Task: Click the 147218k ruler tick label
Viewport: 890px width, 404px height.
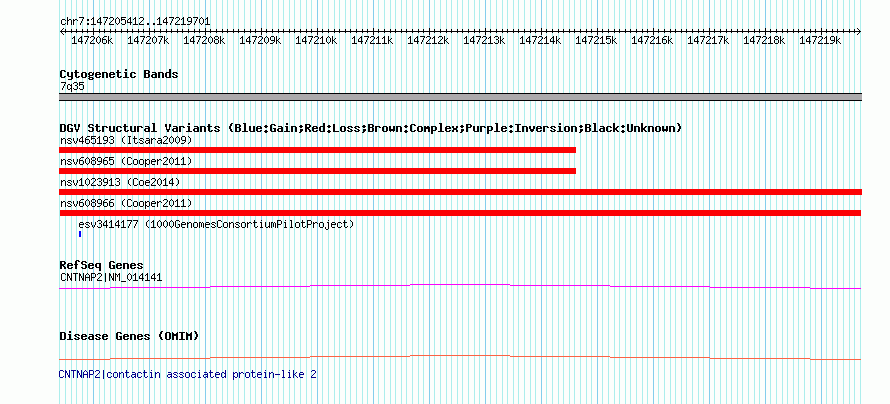Action: [x=765, y=40]
